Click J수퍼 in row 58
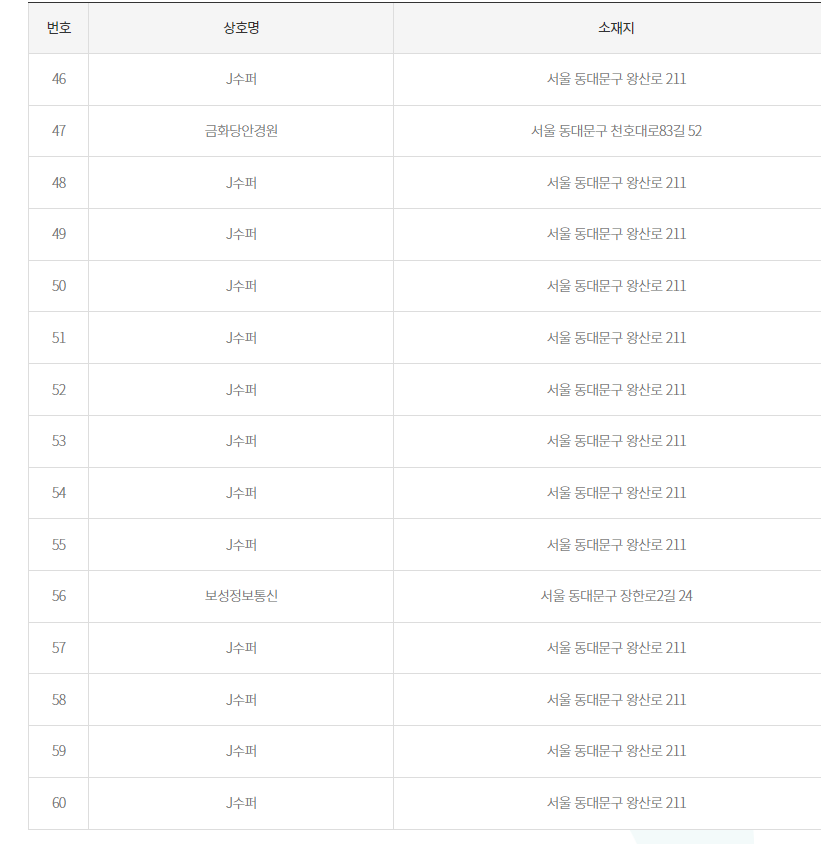 tap(241, 700)
